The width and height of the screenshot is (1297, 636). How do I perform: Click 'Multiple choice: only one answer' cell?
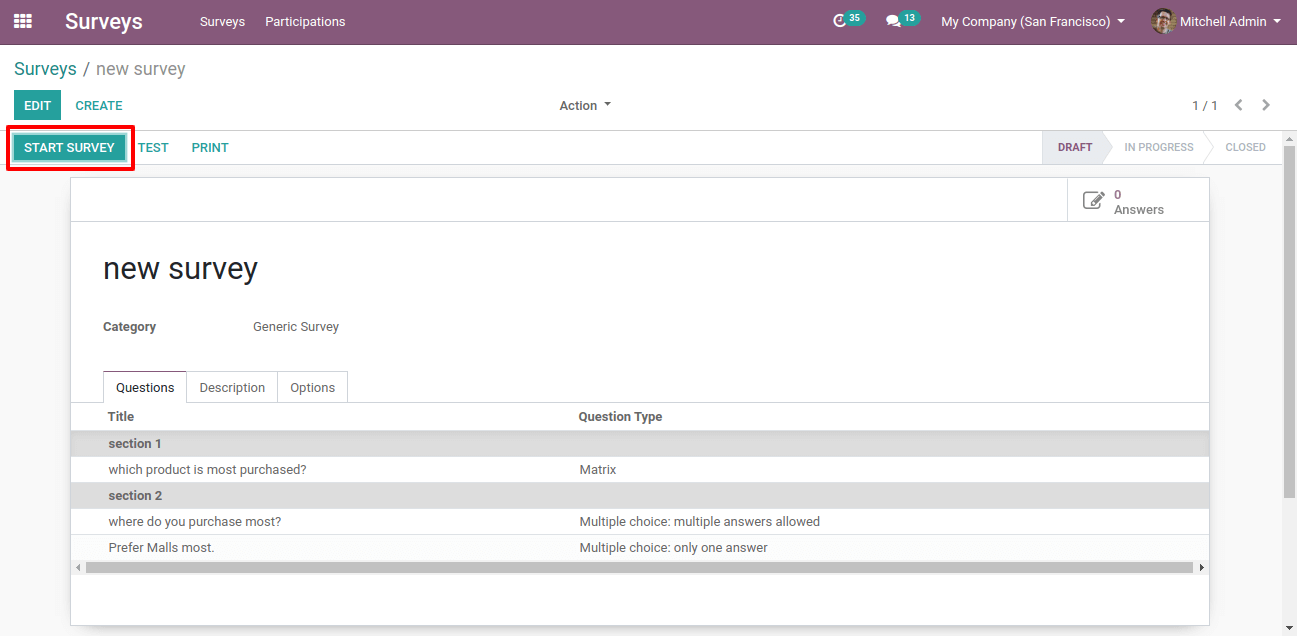pos(674,547)
